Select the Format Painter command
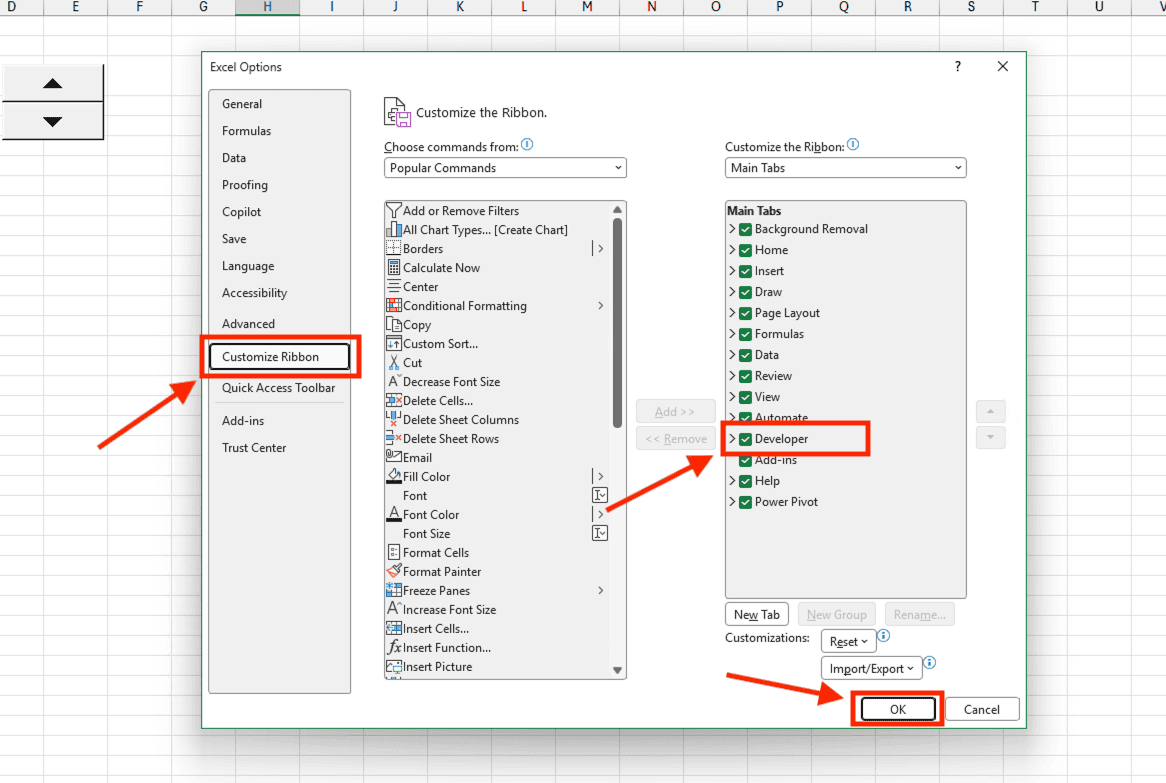 click(x=442, y=571)
